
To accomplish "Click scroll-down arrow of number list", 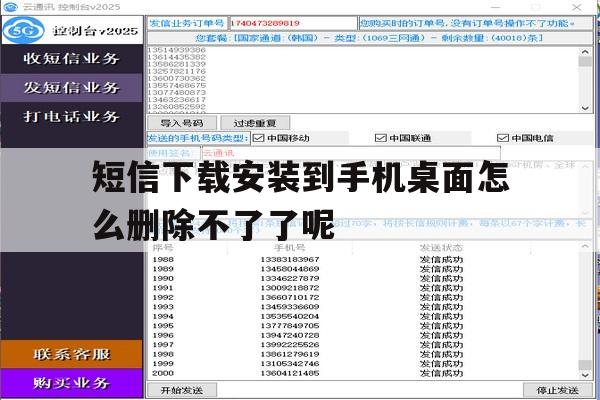I will pyautogui.click(x=585, y=108).
